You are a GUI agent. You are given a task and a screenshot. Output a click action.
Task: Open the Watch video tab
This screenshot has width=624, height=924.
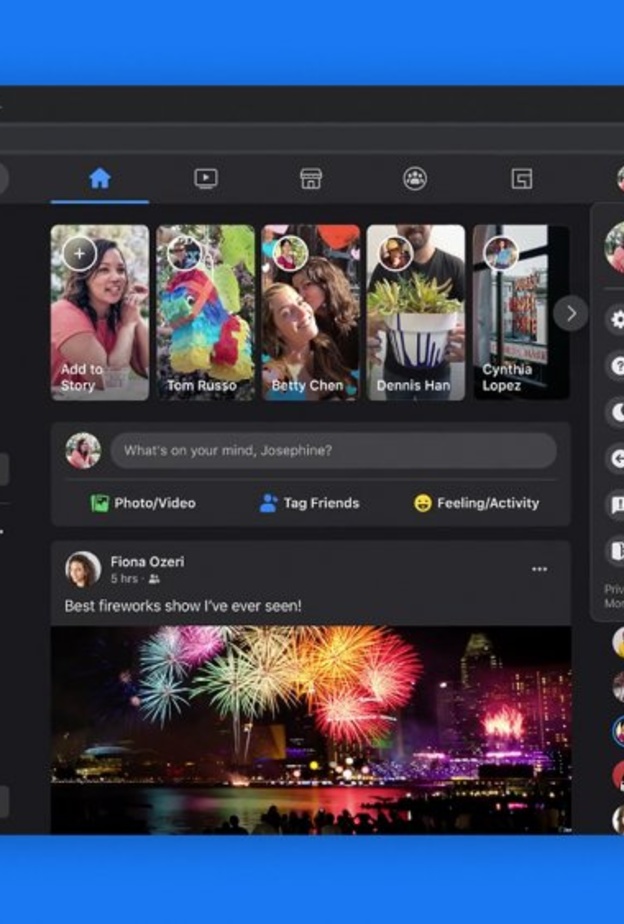[206, 178]
